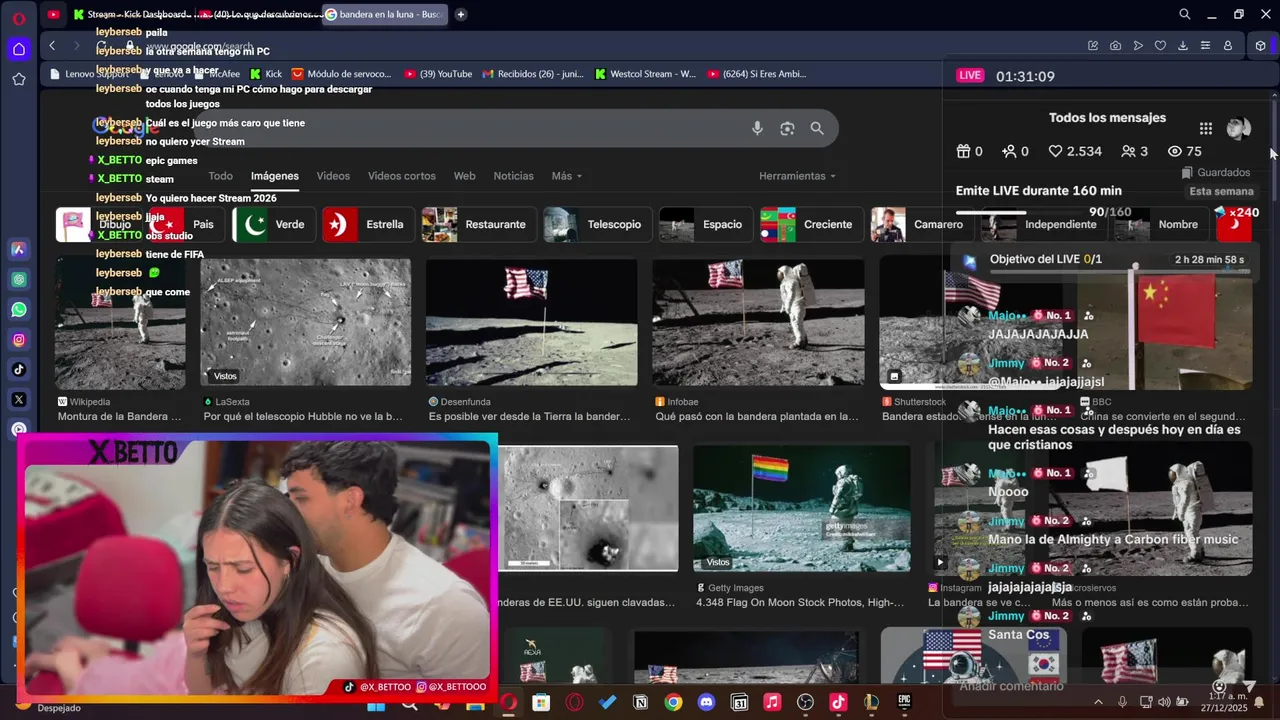Open Kick bookmark in bookmarks bar
Screen dimensions: 1280x720
(x=266, y=74)
